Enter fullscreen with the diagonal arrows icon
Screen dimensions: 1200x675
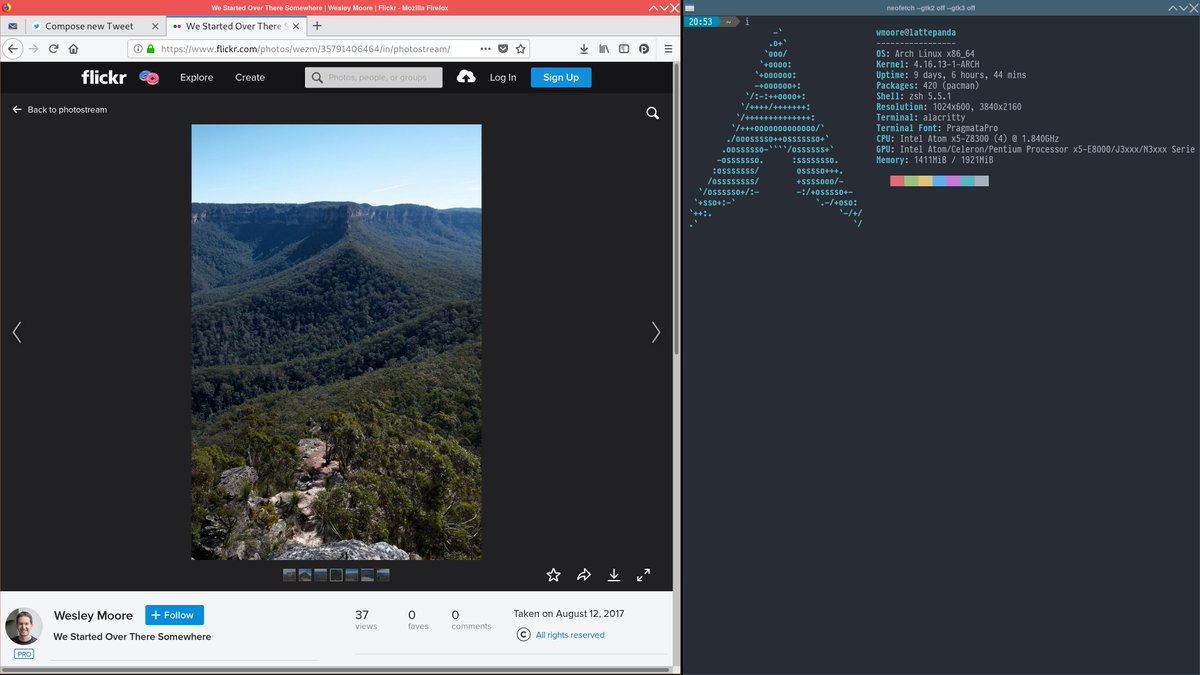click(643, 575)
